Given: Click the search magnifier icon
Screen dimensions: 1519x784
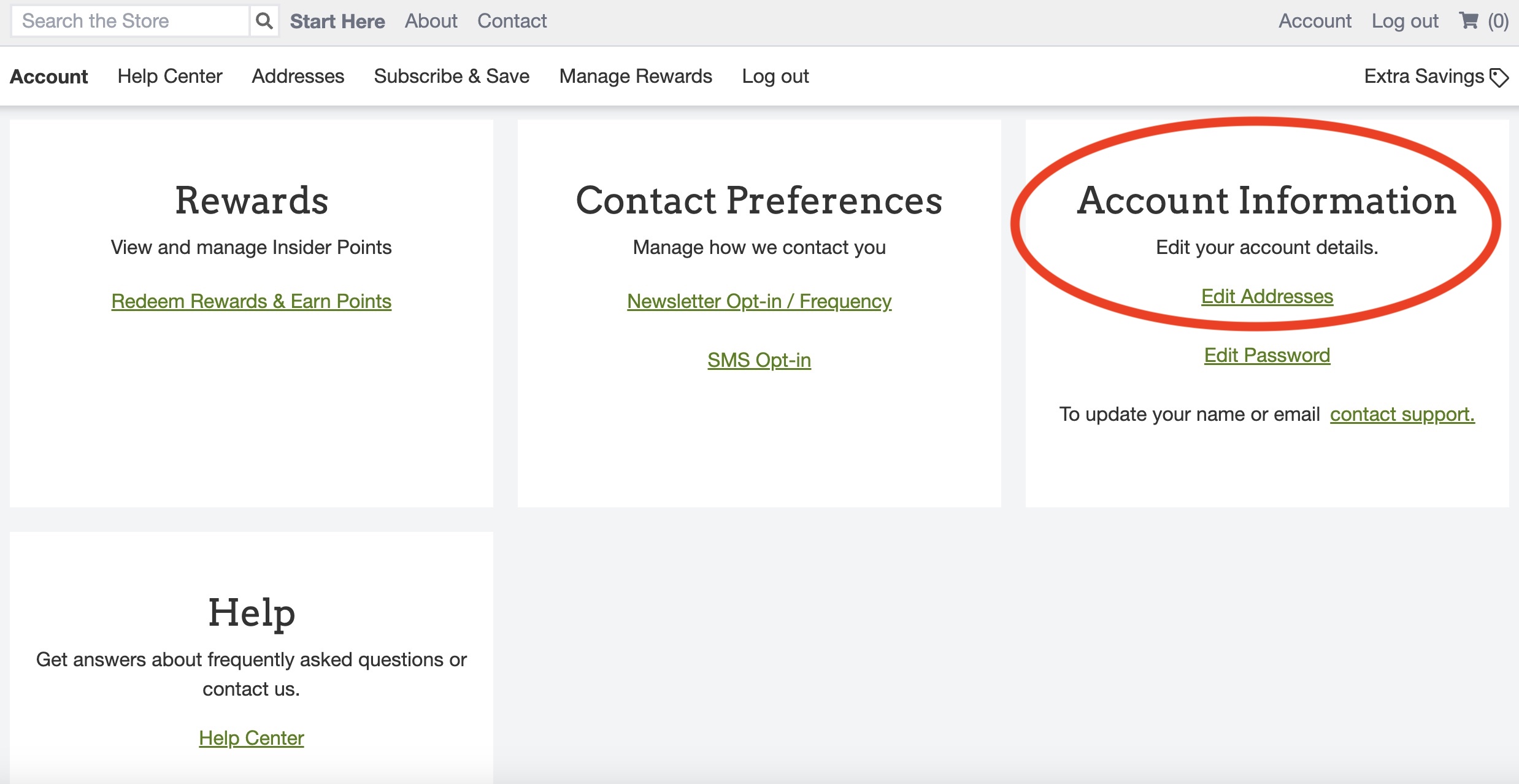Looking at the screenshot, I should [264, 21].
